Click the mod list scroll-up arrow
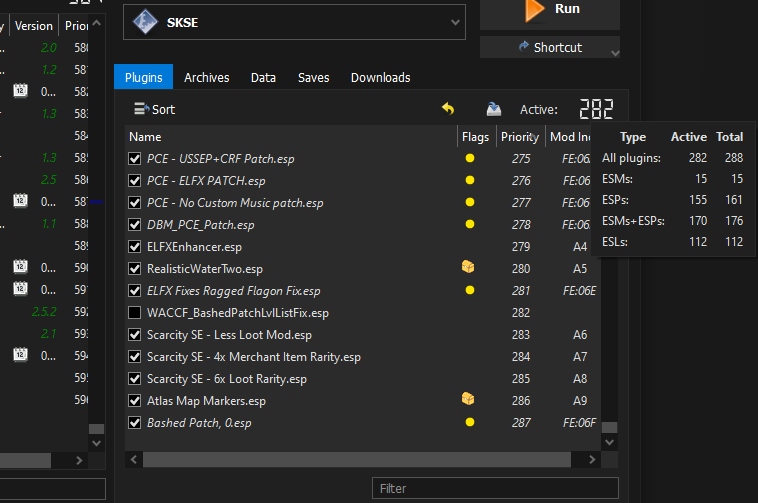 click(96, 23)
